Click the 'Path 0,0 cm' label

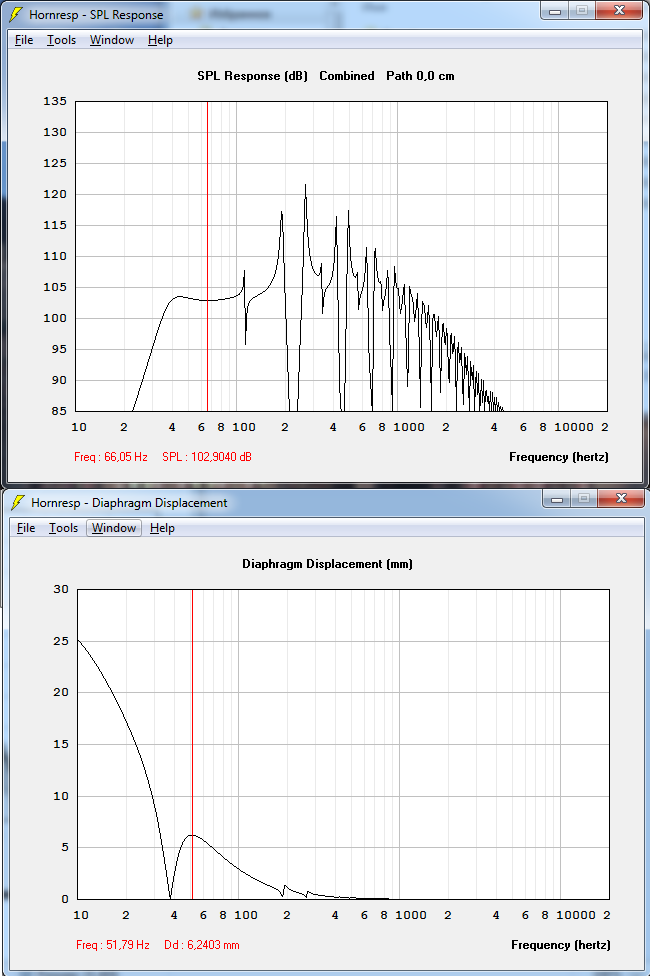coord(420,76)
